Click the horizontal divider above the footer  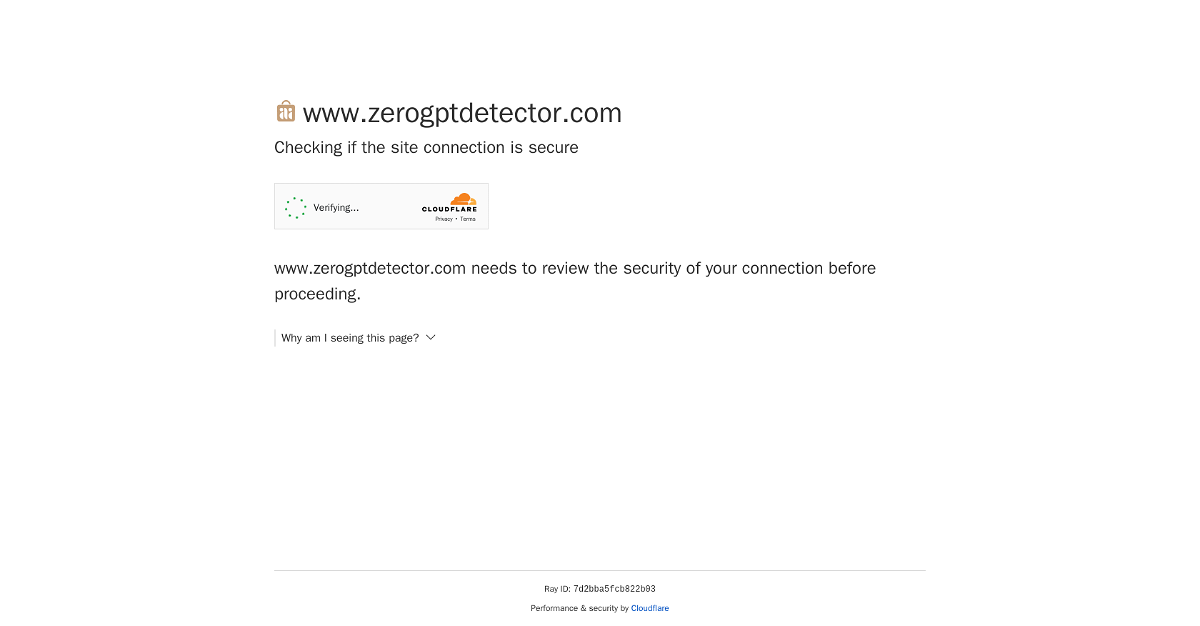click(x=600, y=570)
